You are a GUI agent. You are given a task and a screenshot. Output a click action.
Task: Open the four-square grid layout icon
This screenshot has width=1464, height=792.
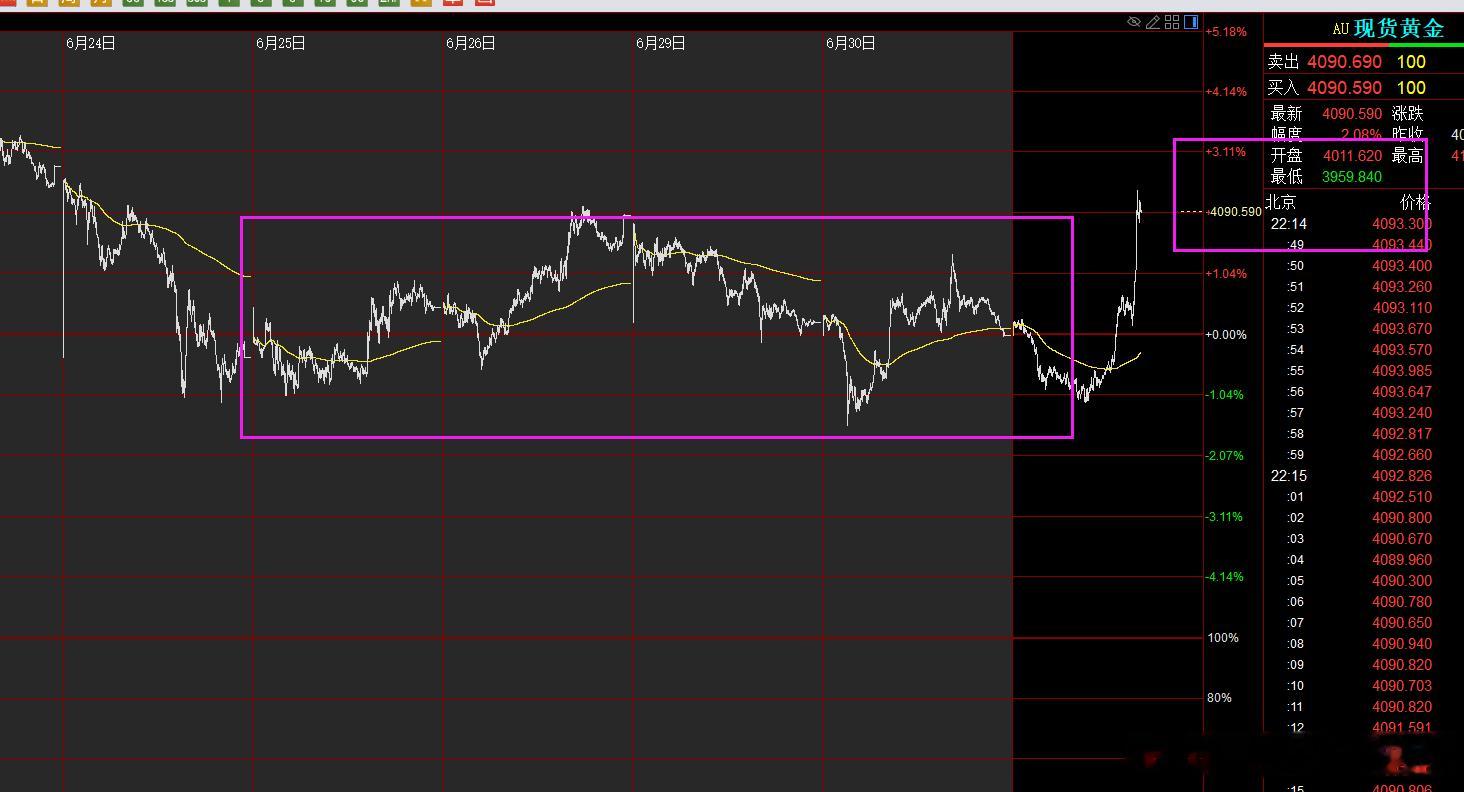pyautogui.click(x=1172, y=22)
